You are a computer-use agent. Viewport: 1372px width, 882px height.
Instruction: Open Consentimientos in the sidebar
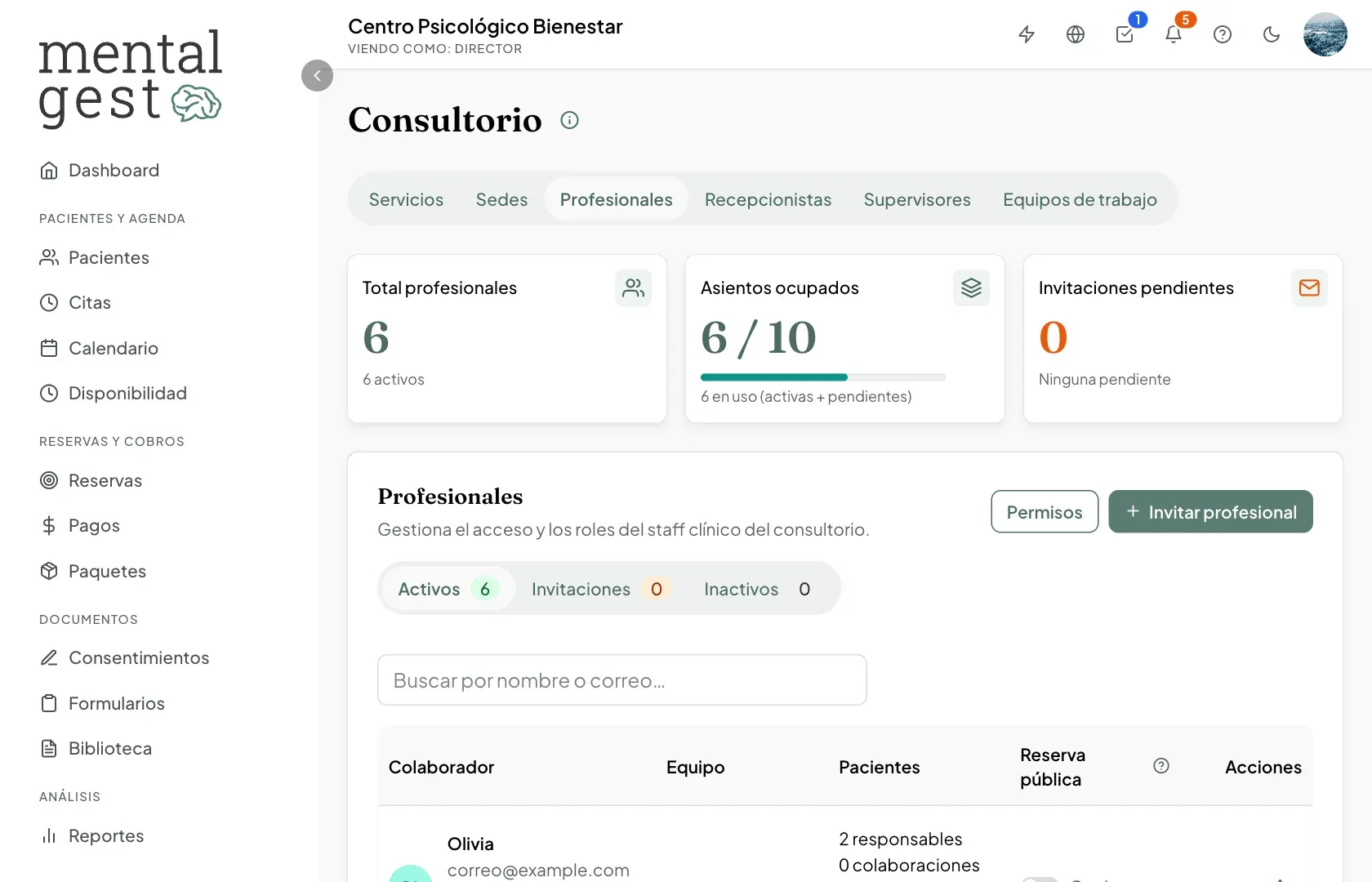pyautogui.click(x=124, y=657)
